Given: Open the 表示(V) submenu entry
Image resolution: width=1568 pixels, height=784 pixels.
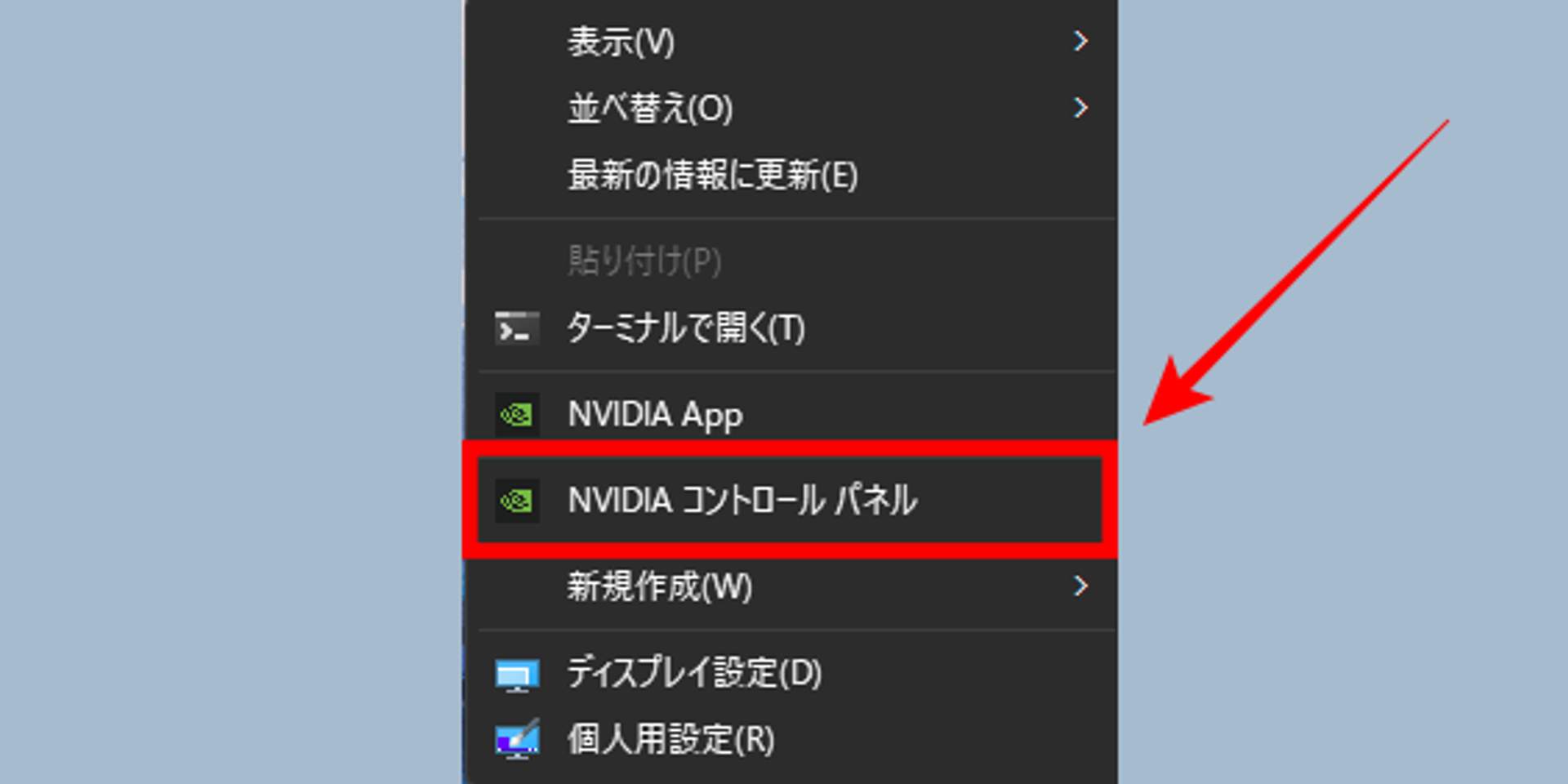Looking at the screenshot, I should 791,41.
